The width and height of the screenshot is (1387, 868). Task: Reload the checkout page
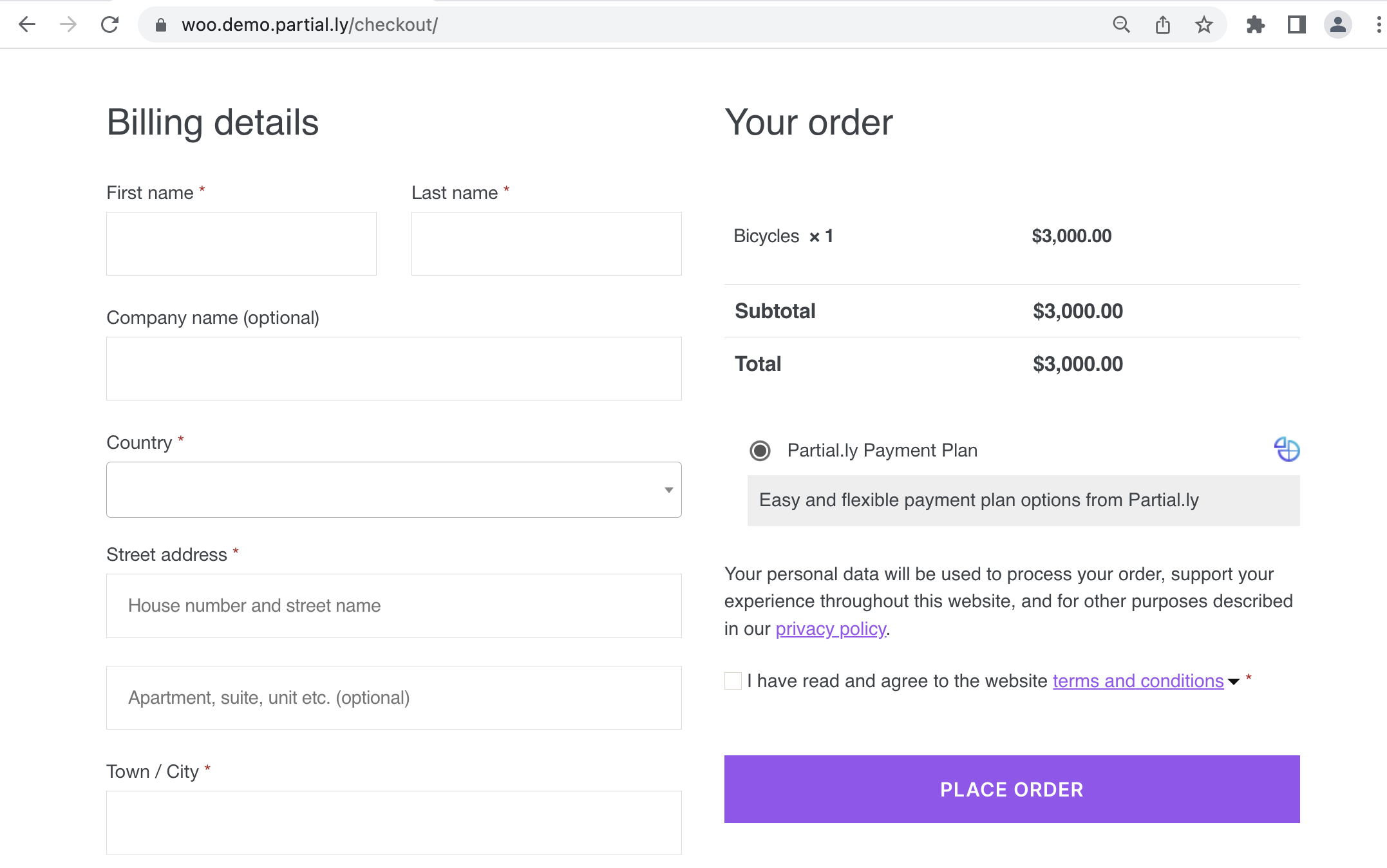(110, 24)
